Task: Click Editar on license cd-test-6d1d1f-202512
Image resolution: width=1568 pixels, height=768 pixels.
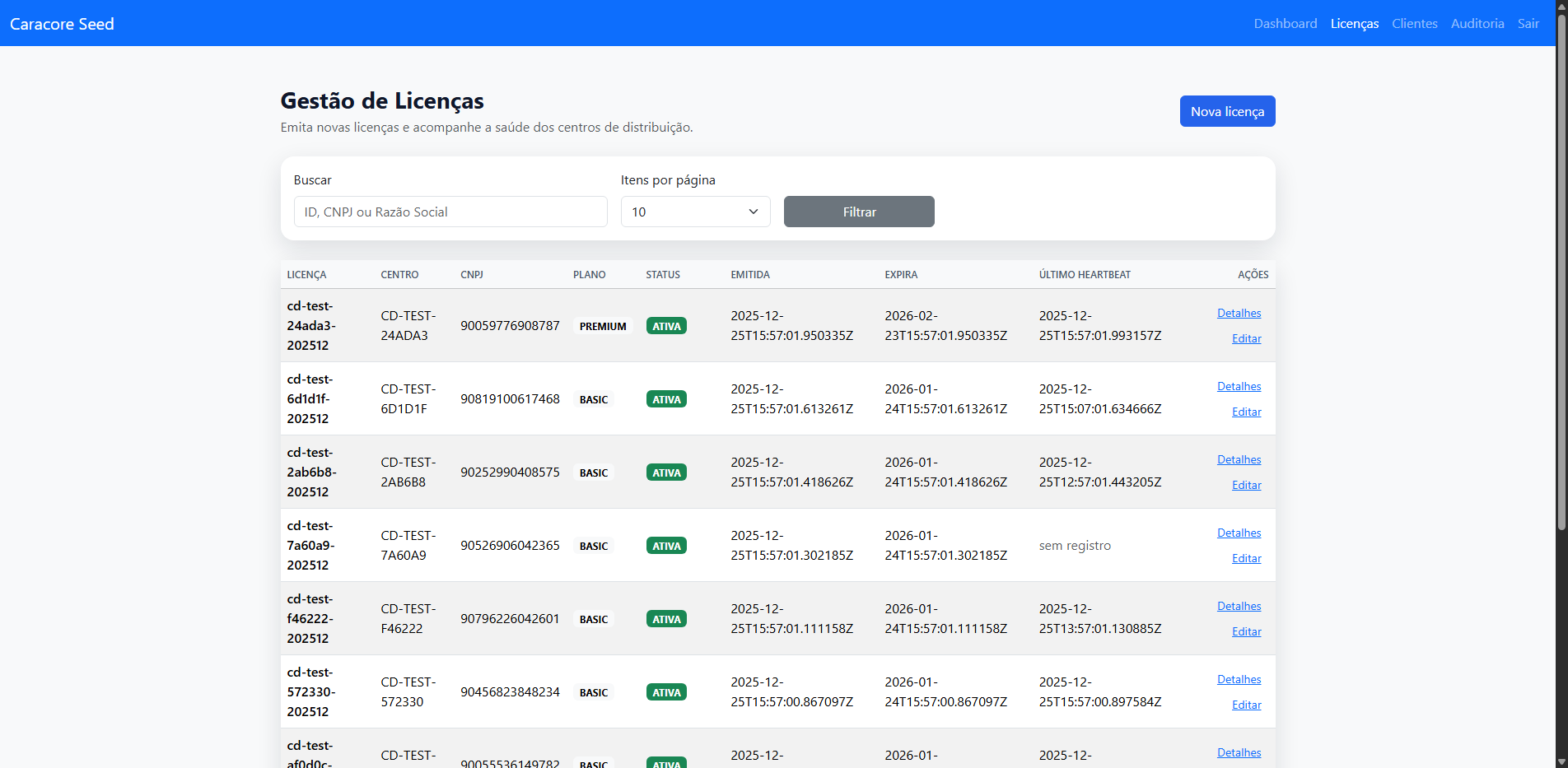Action: pyautogui.click(x=1246, y=412)
